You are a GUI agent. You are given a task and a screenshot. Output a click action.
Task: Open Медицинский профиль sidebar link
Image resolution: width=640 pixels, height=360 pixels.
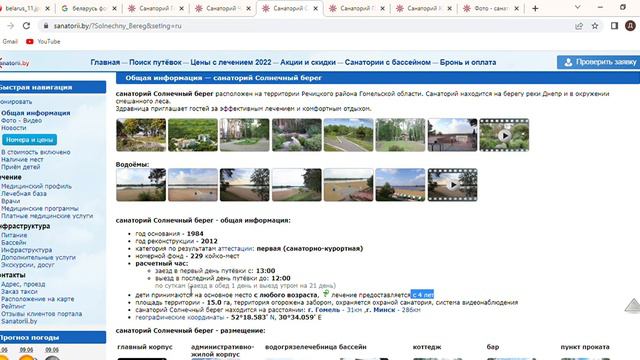tap(36, 186)
